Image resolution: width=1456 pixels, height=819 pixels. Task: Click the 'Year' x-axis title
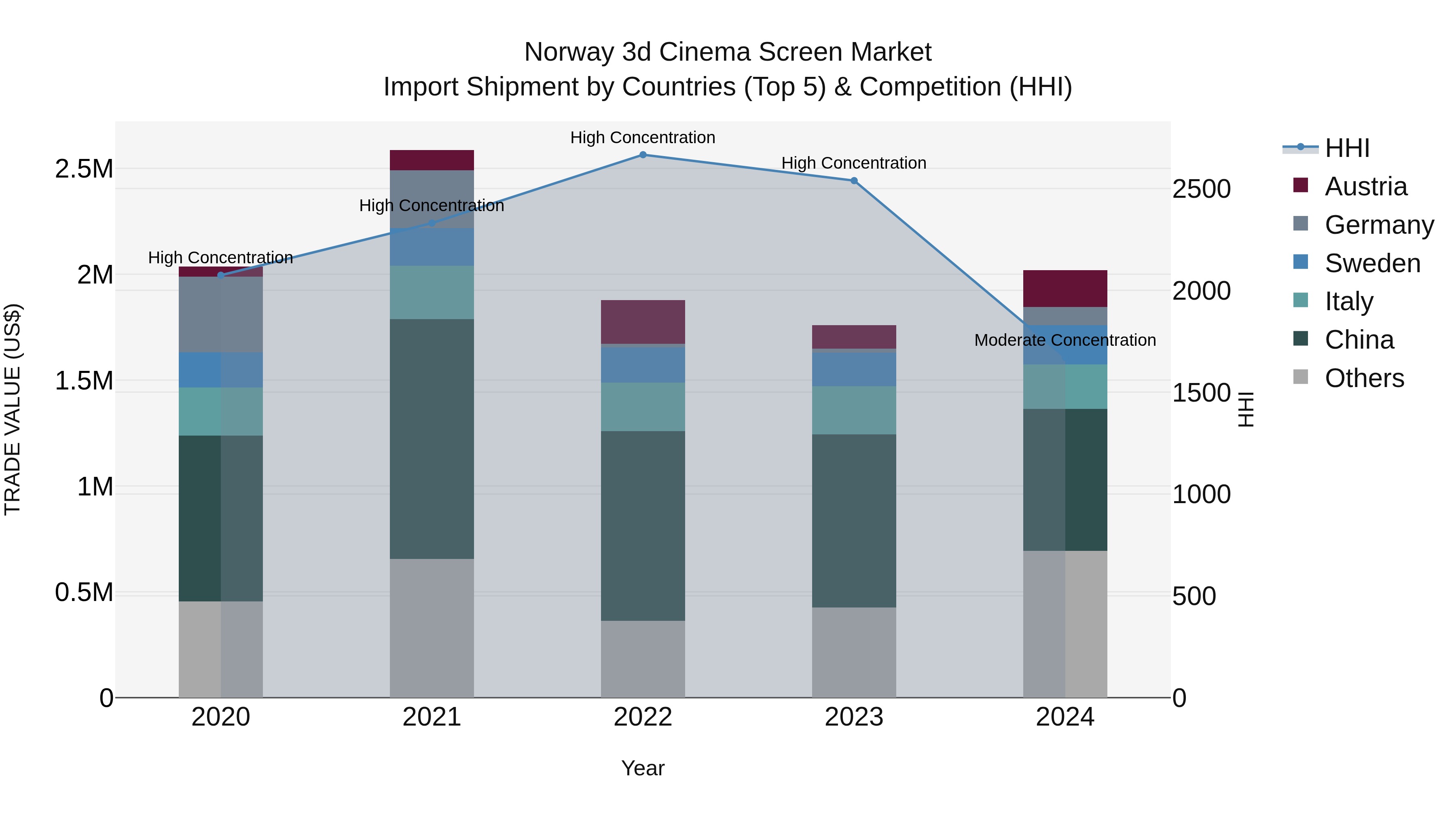pyautogui.click(x=643, y=769)
